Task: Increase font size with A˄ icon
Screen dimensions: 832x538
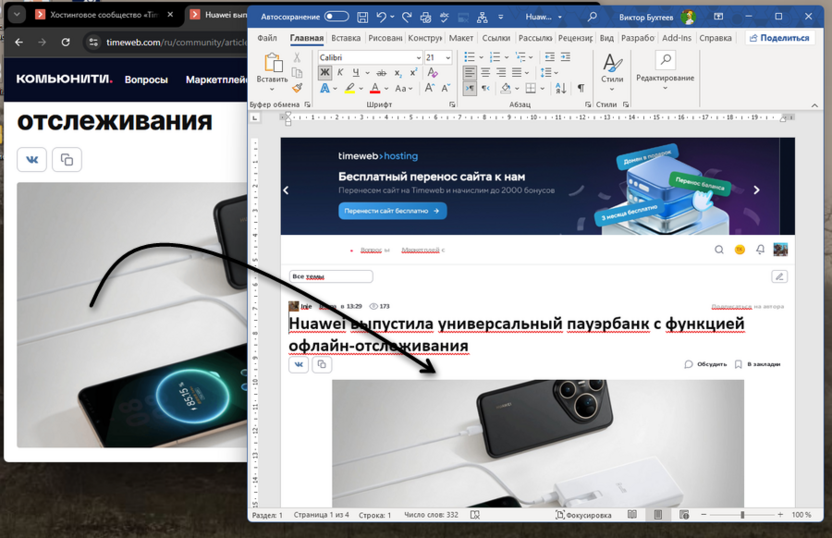Action: coord(429,88)
